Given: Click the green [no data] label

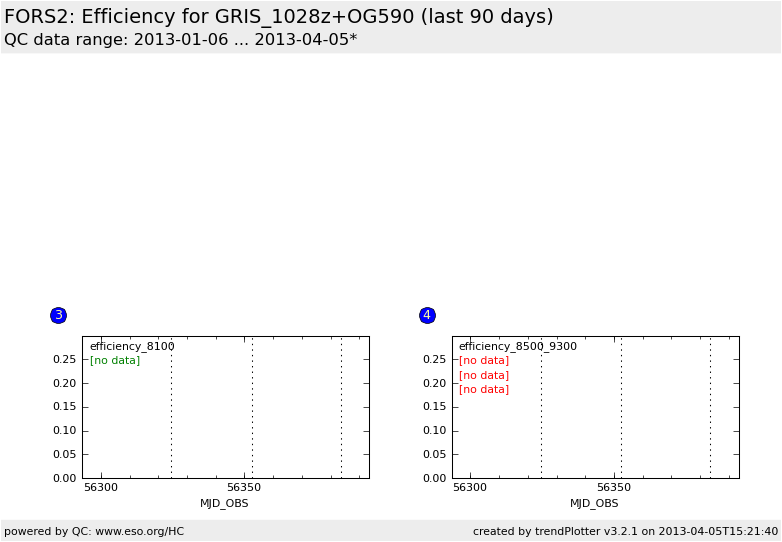Looking at the screenshot, I should point(115,361).
